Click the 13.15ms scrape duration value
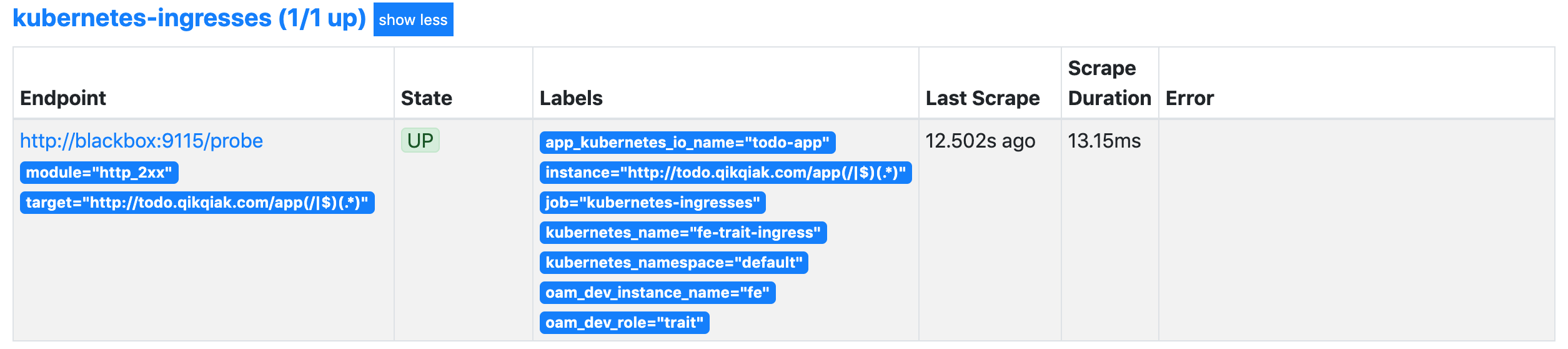This screenshot has width=1568, height=349. (x=1104, y=141)
